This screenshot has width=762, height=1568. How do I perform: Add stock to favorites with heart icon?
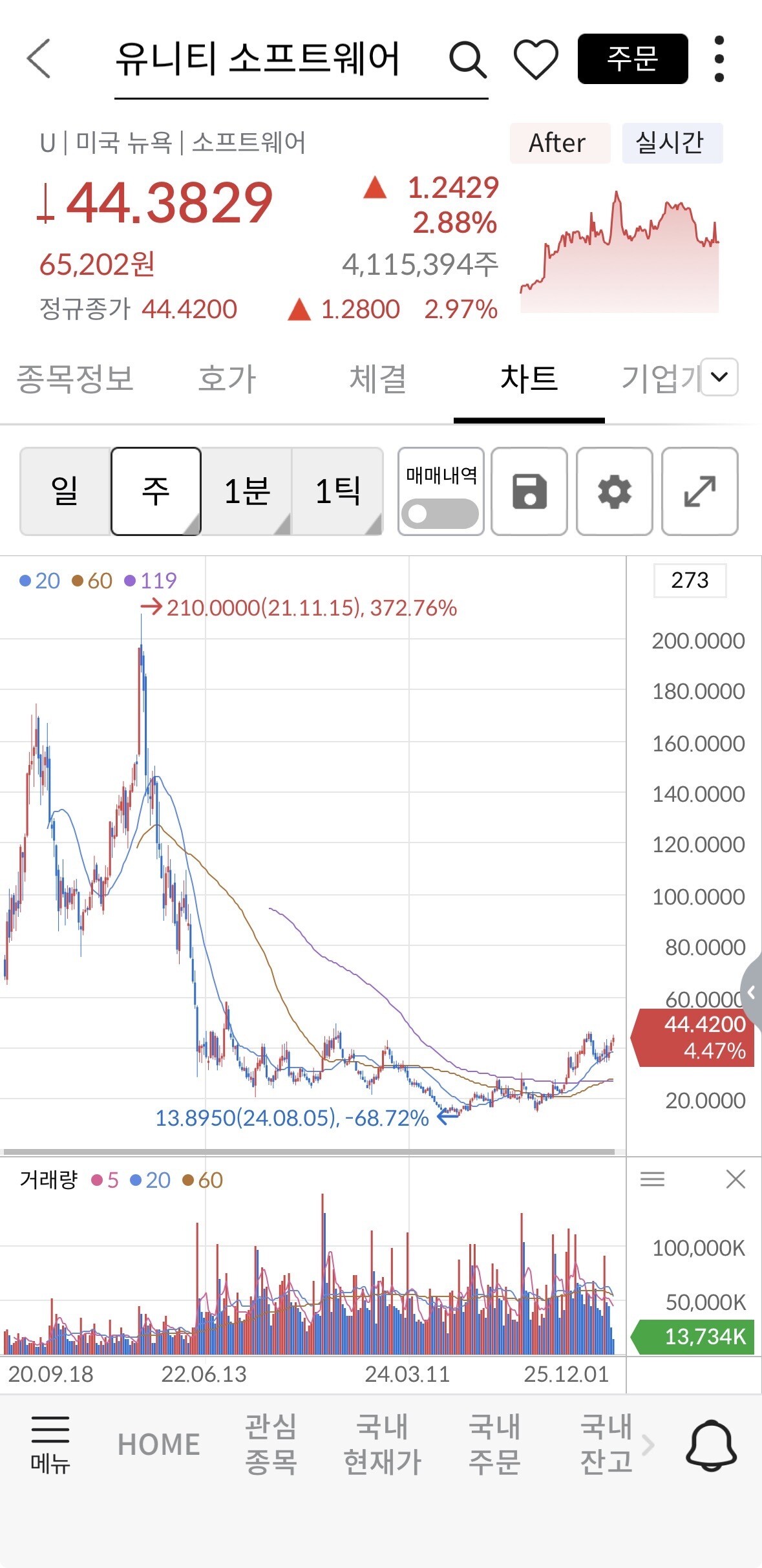pyautogui.click(x=536, y=59)
